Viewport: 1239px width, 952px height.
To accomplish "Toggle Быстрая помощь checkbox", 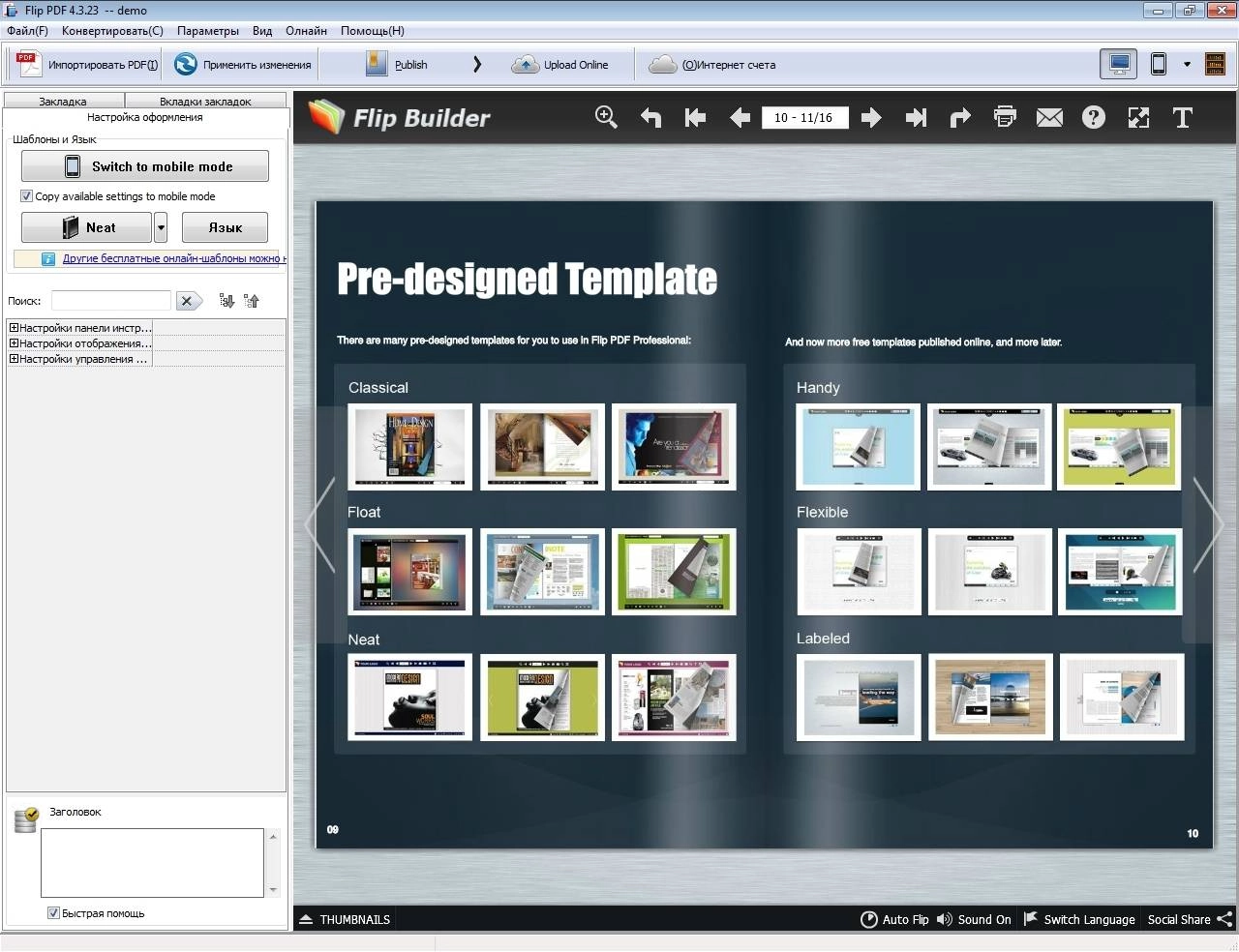I will 53,913.
